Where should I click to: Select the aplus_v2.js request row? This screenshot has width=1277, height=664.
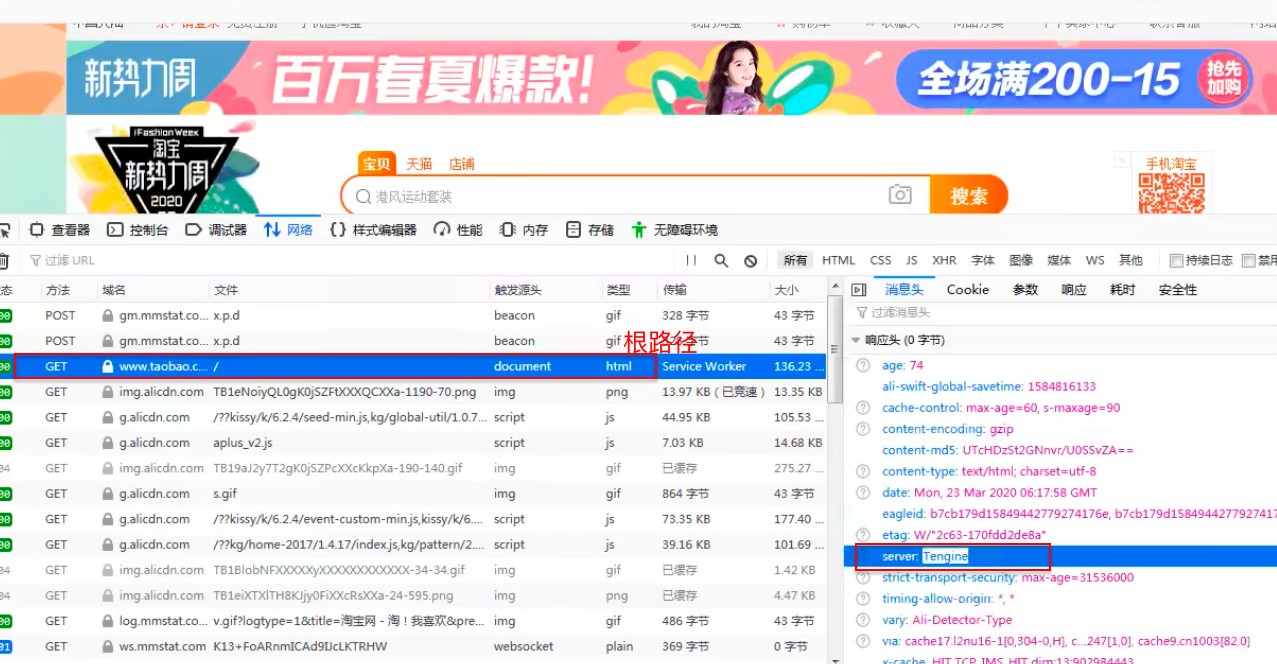[x=414, y=443]
